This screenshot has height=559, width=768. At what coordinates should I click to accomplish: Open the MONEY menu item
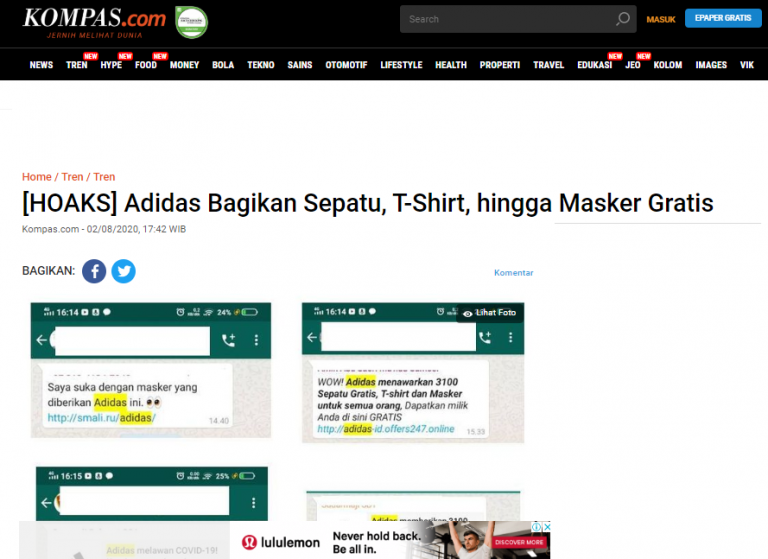(185, 65)
